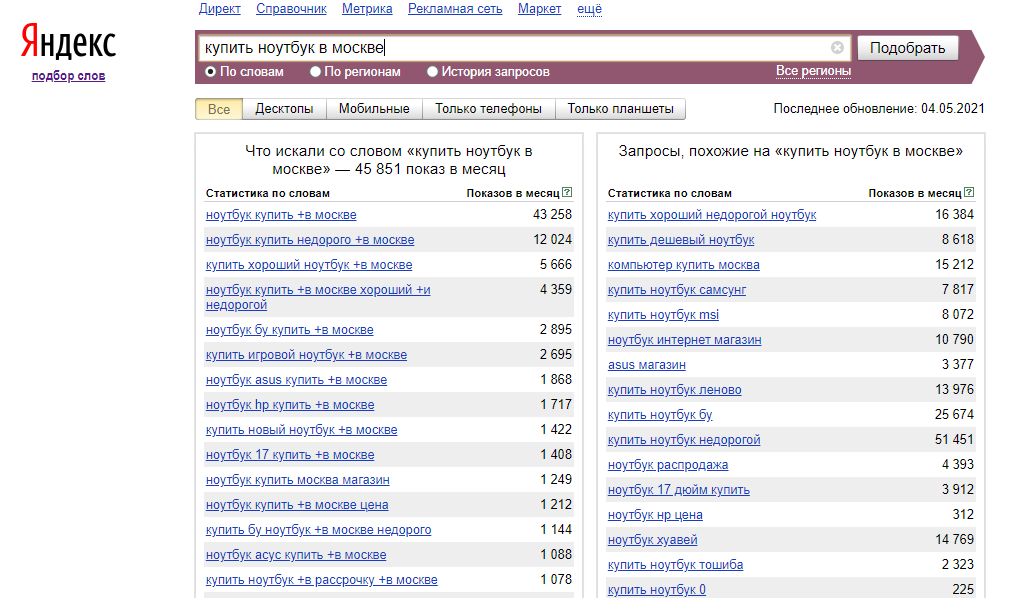The image size is (1010, 598).
Task: Open the 'Рекламная сеть' top menu link
Action: tap(455, 9)
